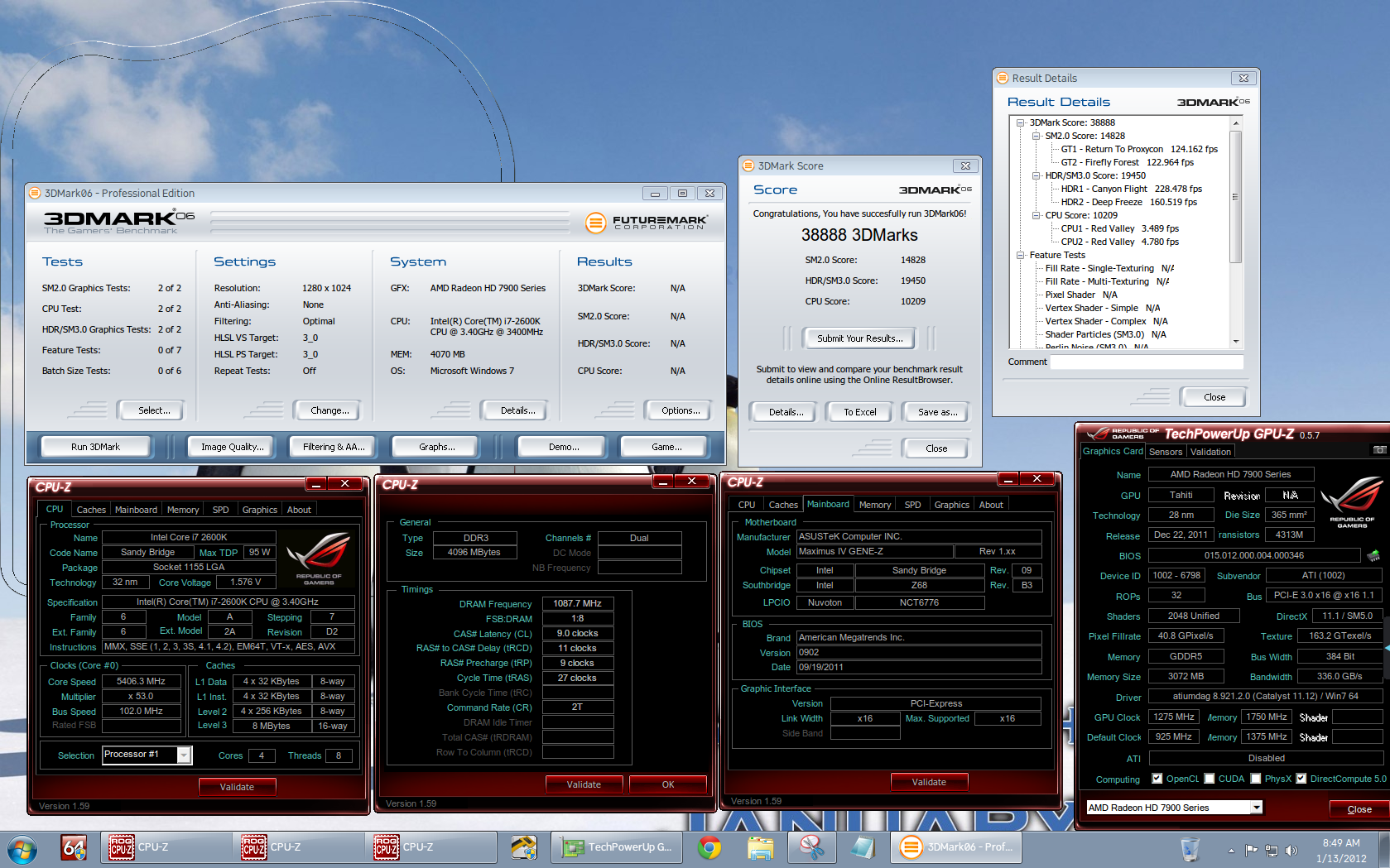Switch to the Validation tab in GPU-Z
The width and height of the screenshot is (1390, 868).
(1210, 452)
